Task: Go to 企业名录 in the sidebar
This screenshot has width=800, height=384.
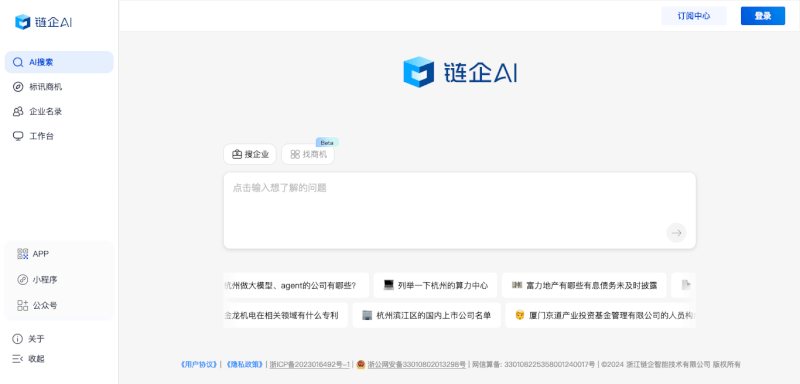Action: [59, 111]
